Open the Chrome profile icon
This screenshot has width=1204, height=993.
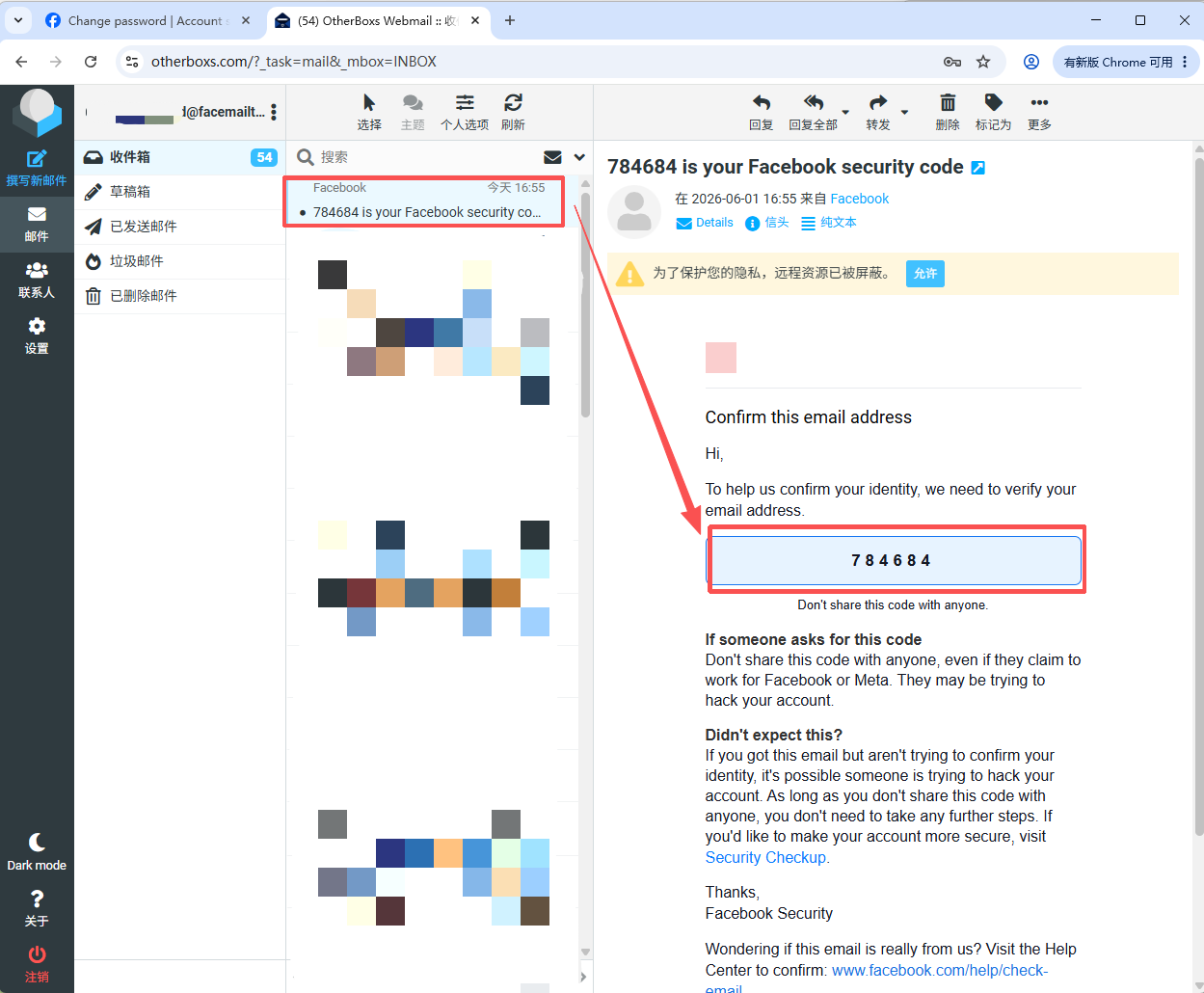pyautogui.click(x=1031, y=62)
